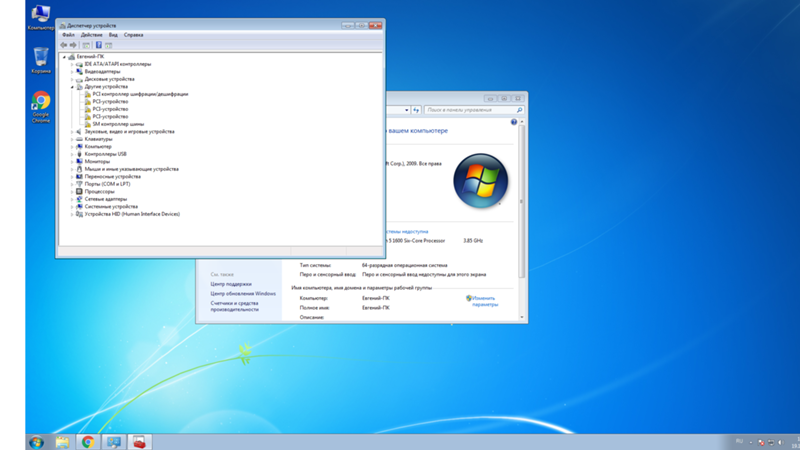Click the Forward arrow in Device Manager toolbar
The width and height of the screenshot is (800, 450).
(x=73, y=45)
